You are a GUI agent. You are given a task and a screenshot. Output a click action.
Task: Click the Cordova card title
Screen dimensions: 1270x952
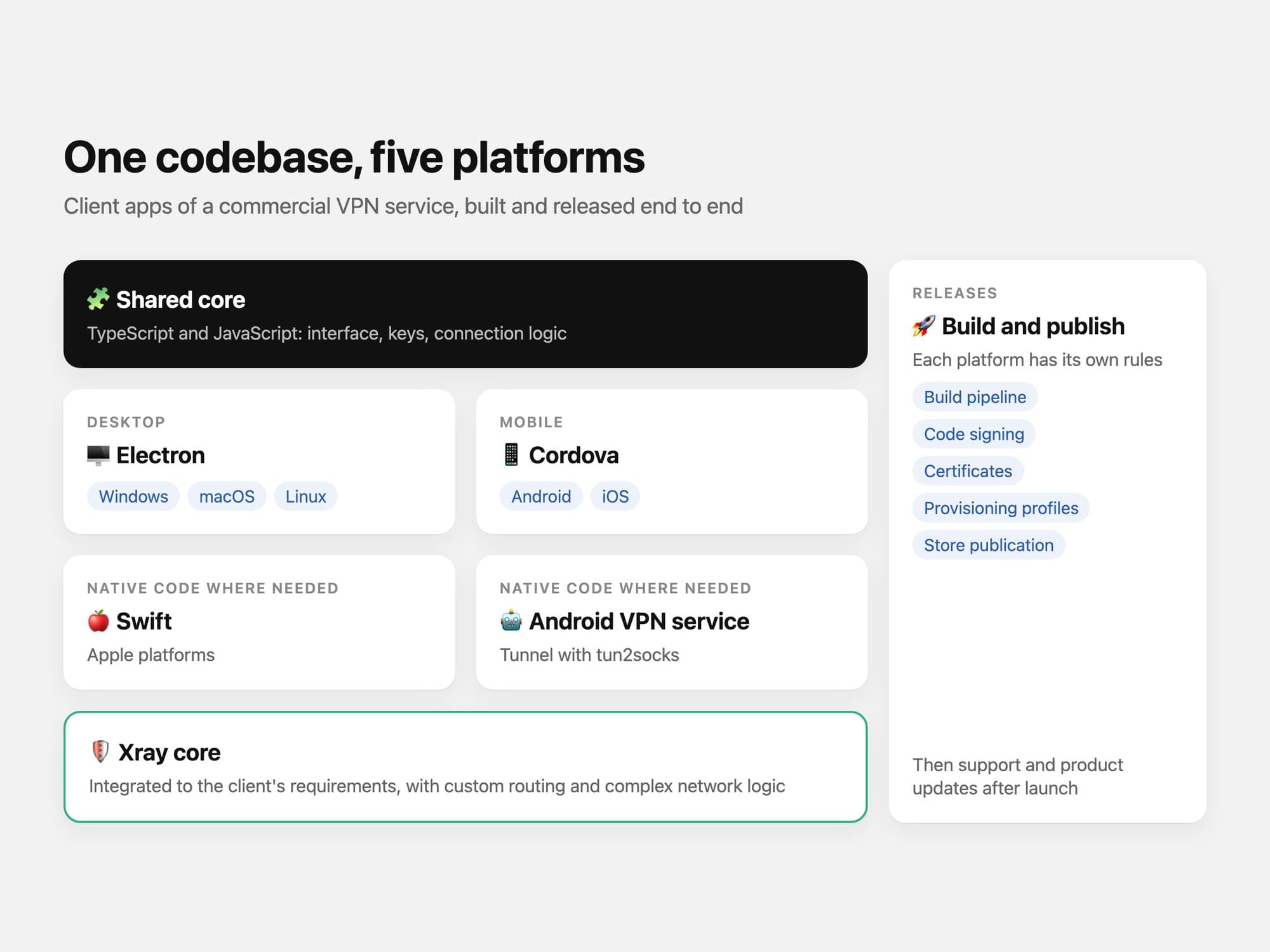(x=573, y=455)
